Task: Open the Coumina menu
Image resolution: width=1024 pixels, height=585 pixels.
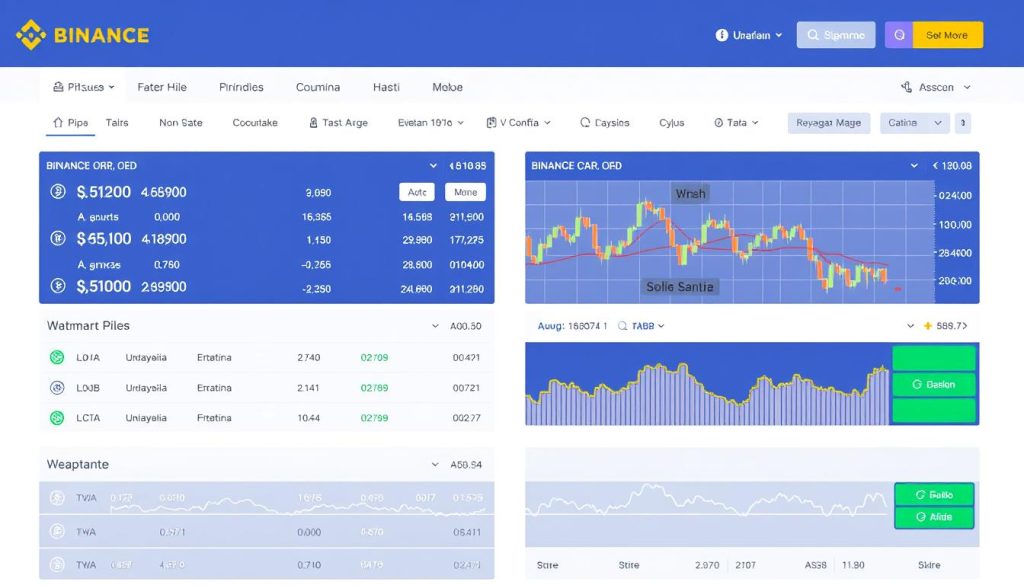Action: 318,87
